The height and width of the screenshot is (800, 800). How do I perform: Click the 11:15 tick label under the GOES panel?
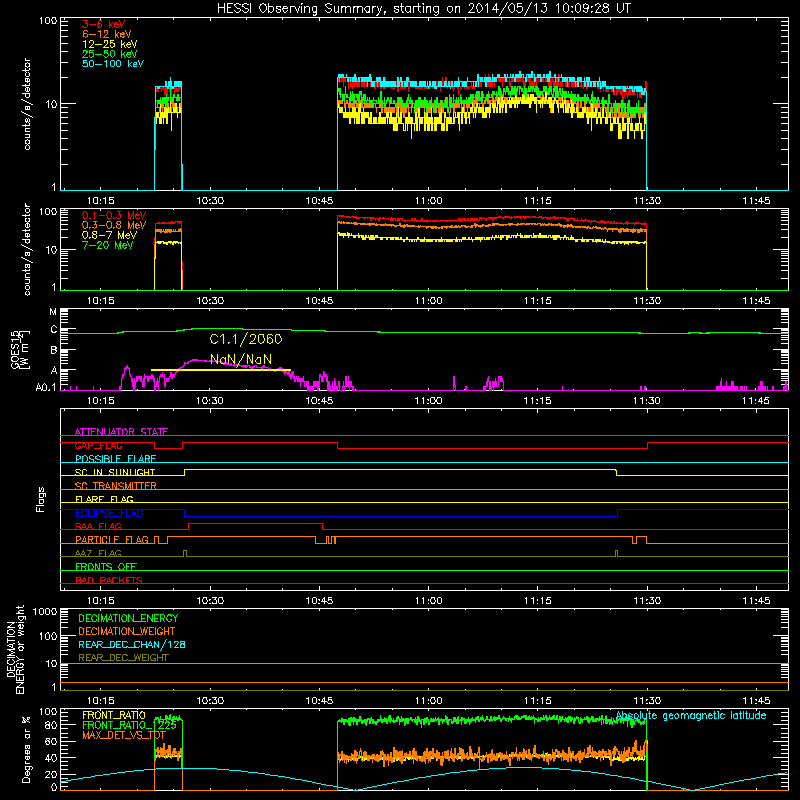coord(537,401)
